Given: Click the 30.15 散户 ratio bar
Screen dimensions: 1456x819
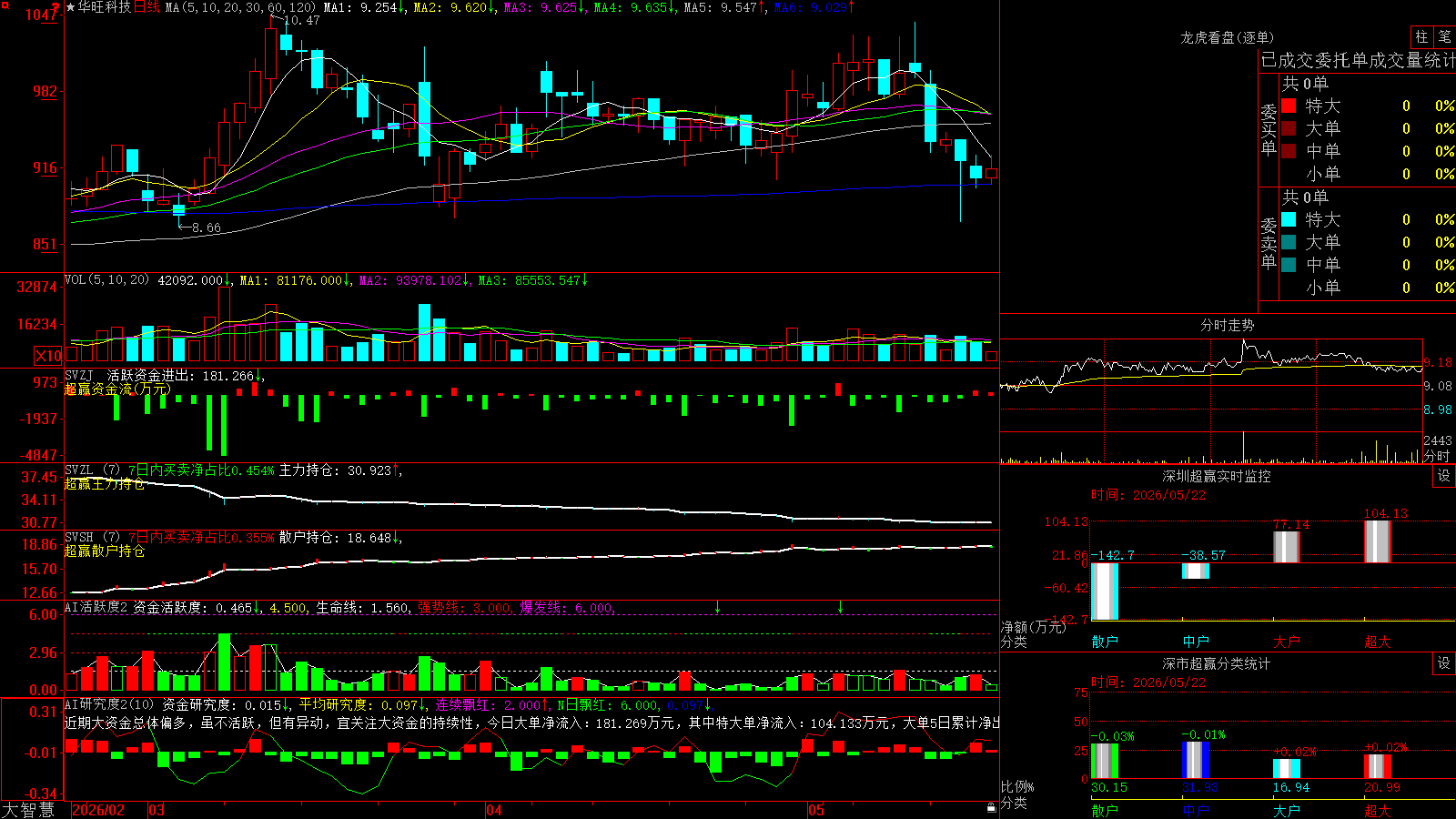Looking at the screenshot, I should point(1105,761).
